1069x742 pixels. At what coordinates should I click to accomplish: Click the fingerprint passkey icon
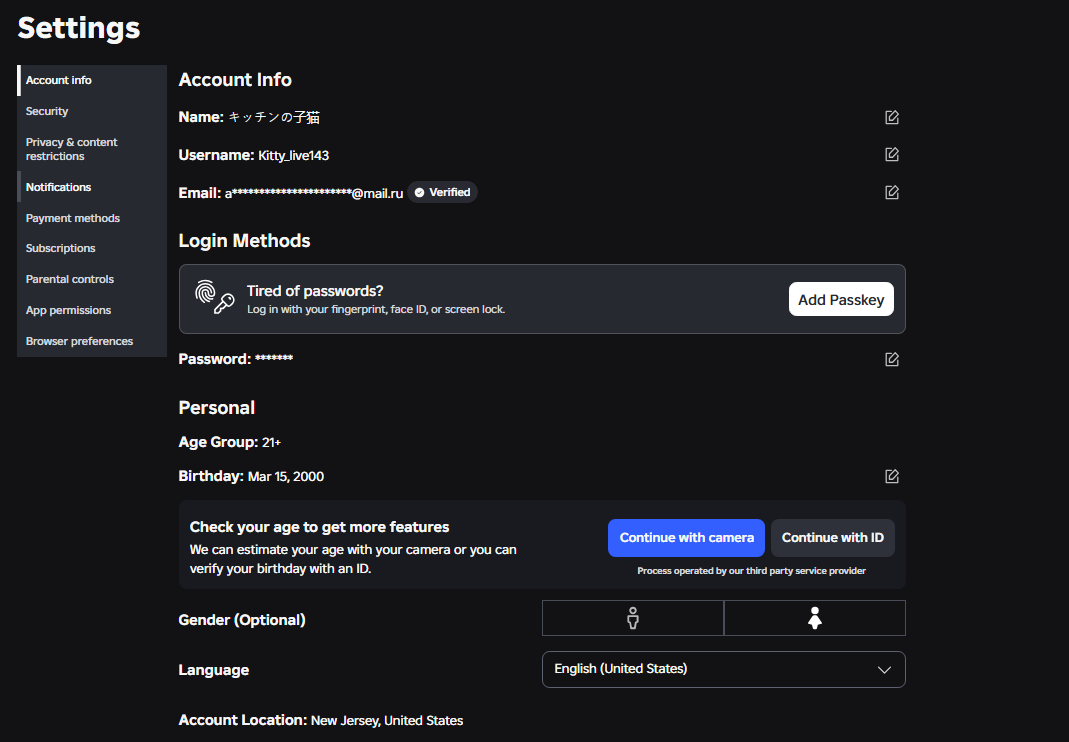(214, 298)
